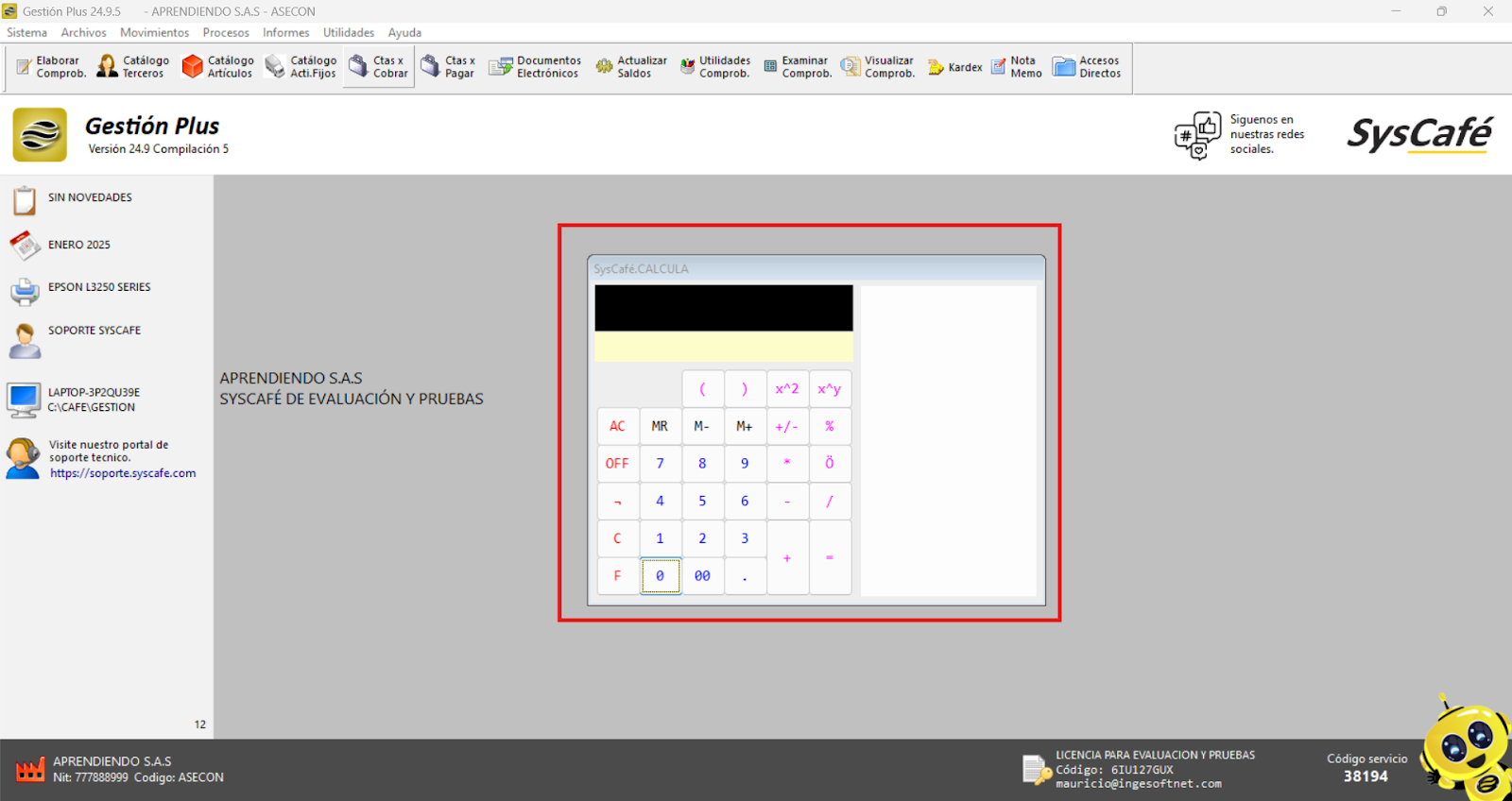1512x801 pixels.
Task: Click the Nota Memo toolbar icon
Action: (999, 67)
